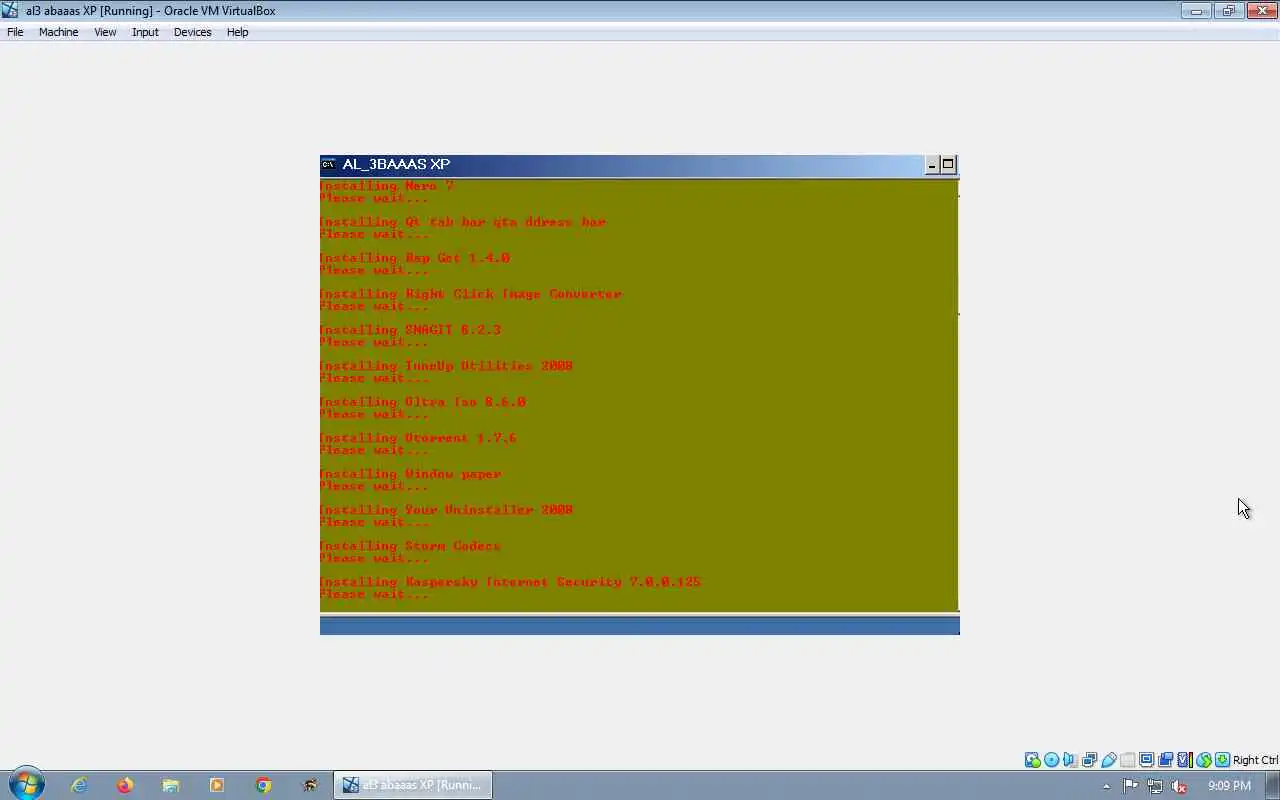Open Action Center flag tray icon
The width and height of the screenshot is (1280, 800).
pyautogui.click(x=1130, y=786)
